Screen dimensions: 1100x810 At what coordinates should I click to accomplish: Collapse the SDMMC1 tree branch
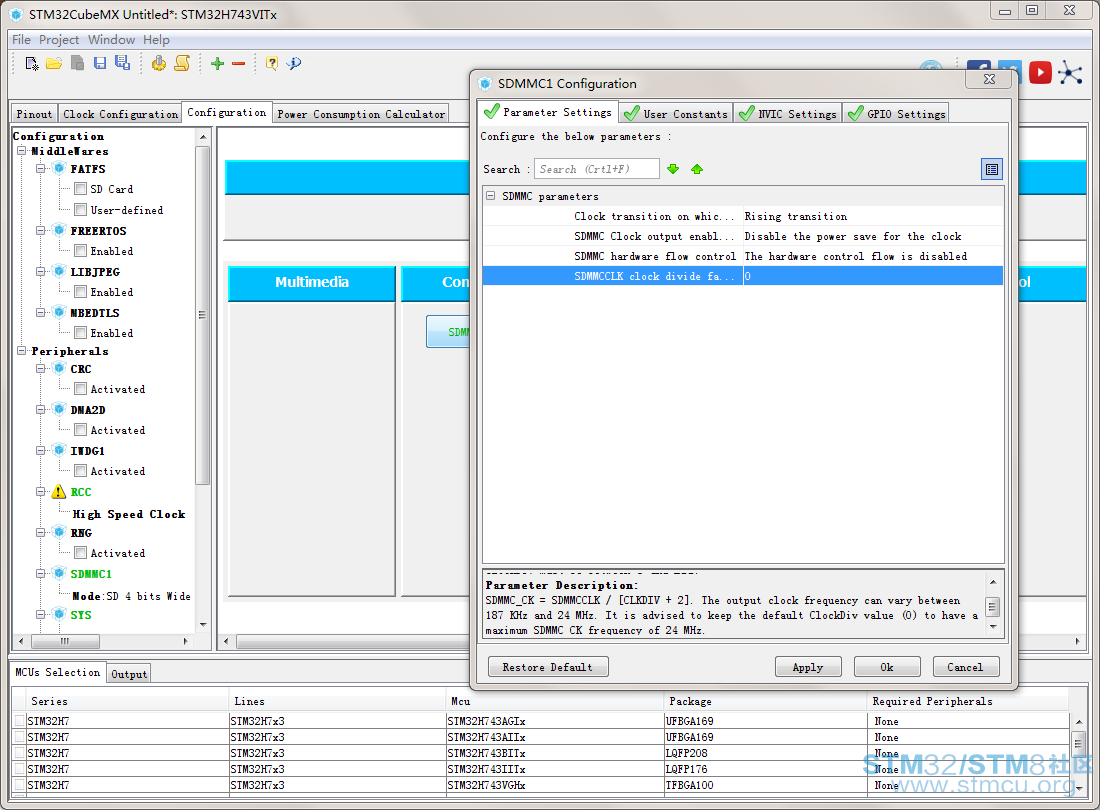(x=41, y=574)
